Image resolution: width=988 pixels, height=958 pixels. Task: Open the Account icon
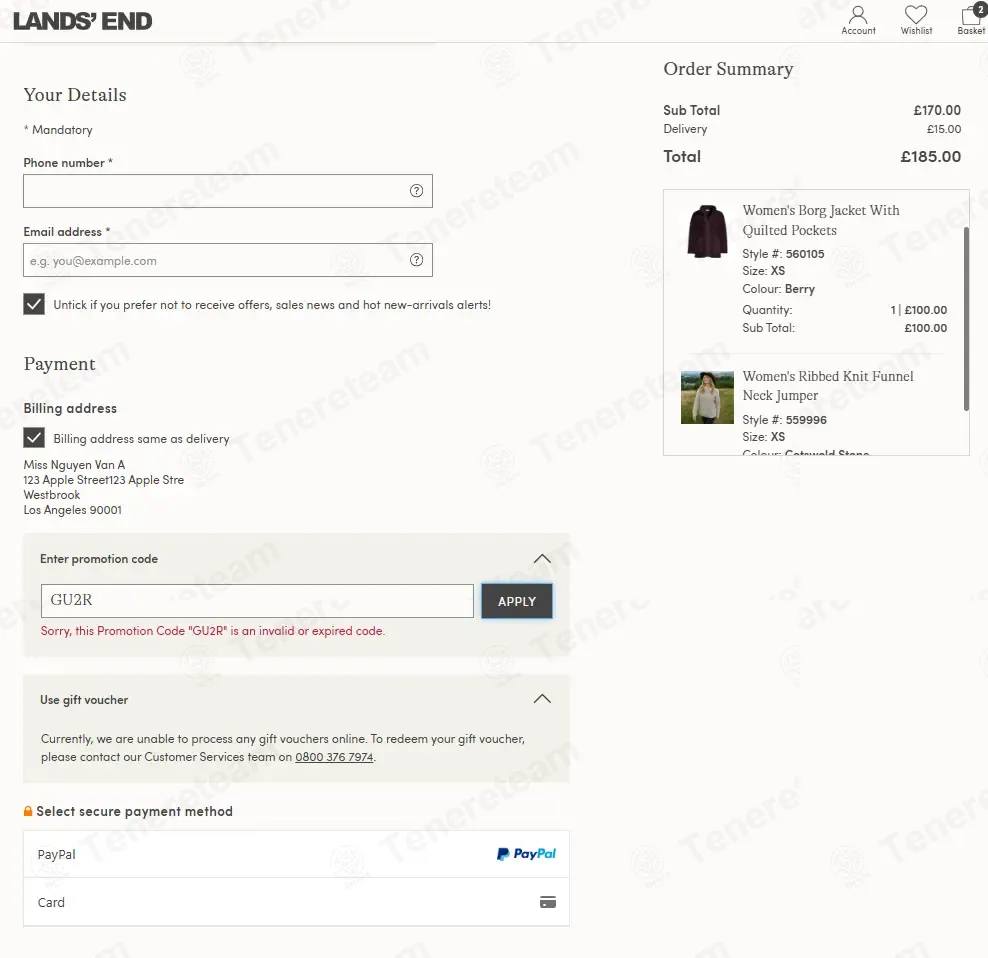coord(858,20)
